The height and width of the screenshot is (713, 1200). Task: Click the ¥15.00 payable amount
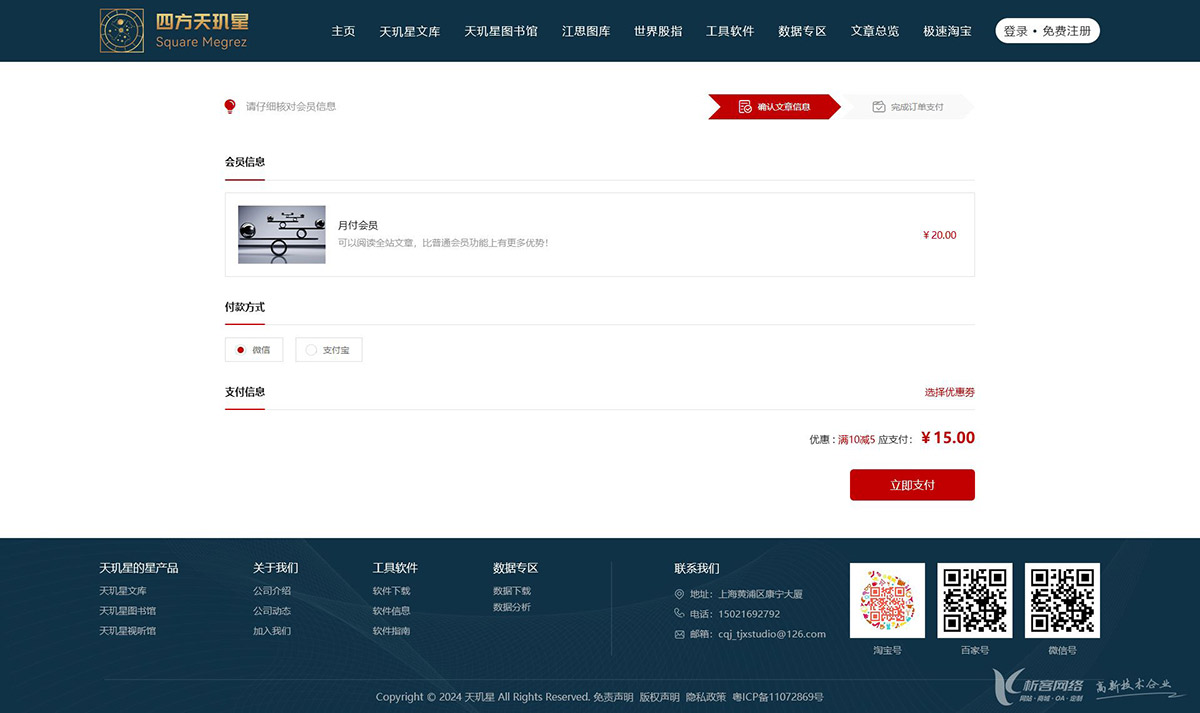(948, 438)
